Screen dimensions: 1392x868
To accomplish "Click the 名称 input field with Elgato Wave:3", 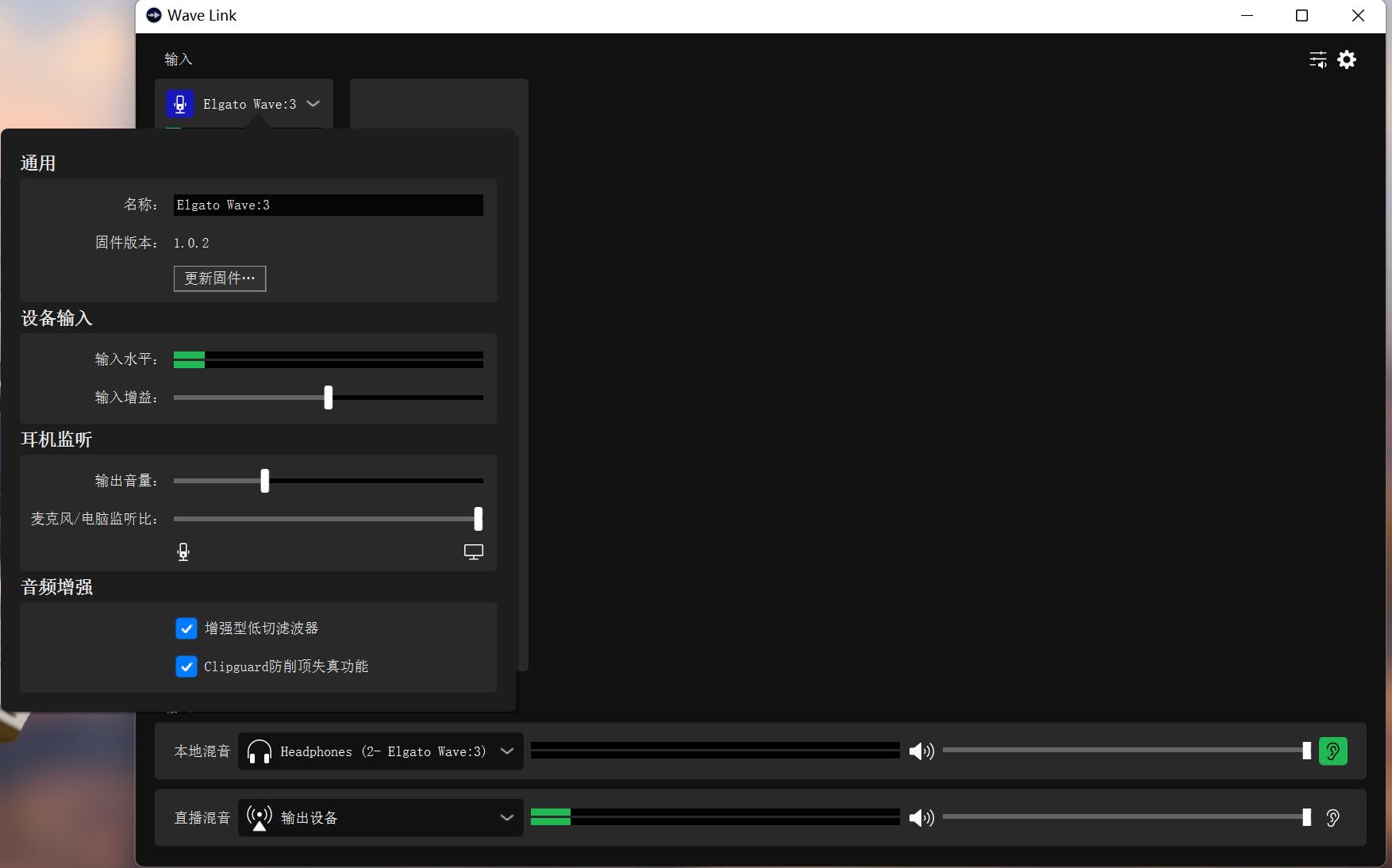I will coord(329,205).
